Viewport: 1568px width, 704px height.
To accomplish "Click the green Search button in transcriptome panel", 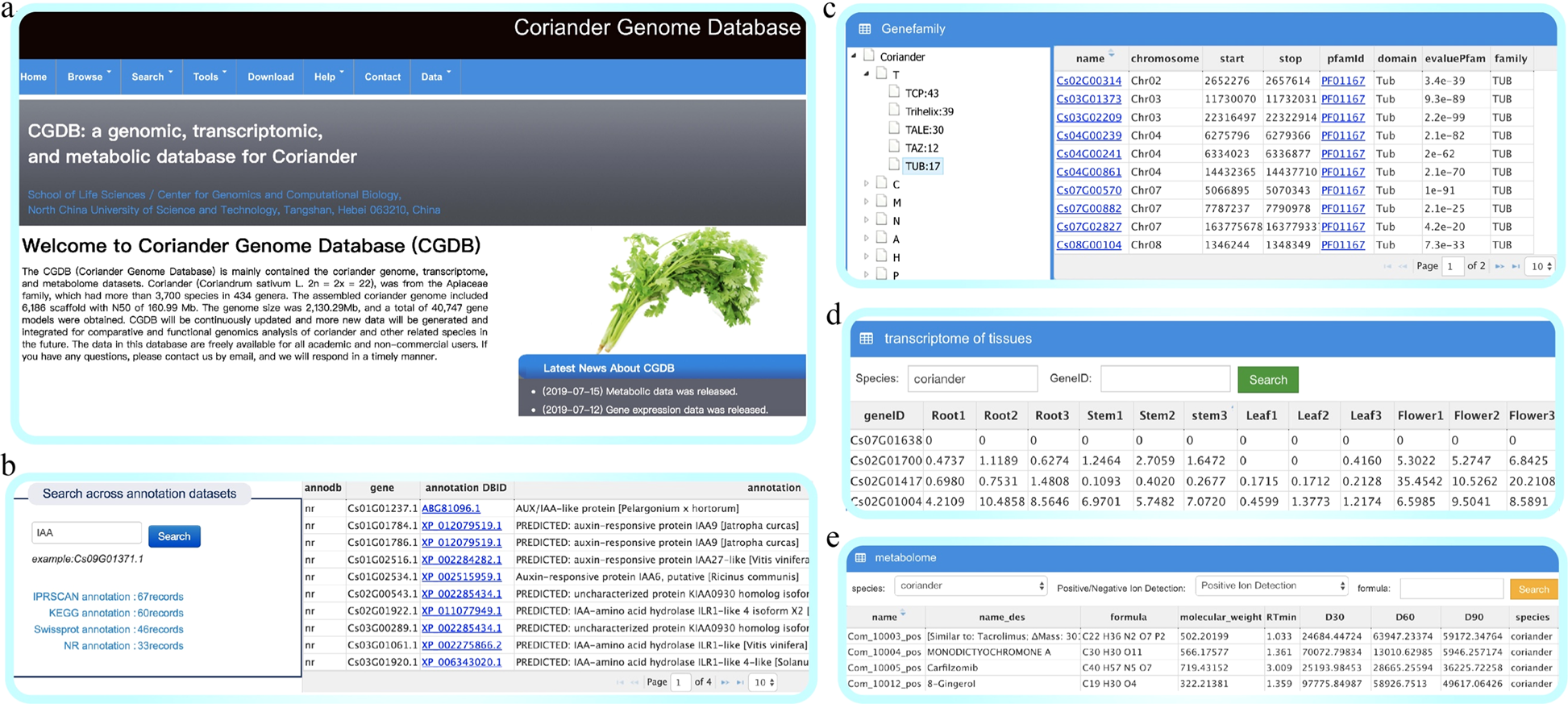I will click(1268, 380).
